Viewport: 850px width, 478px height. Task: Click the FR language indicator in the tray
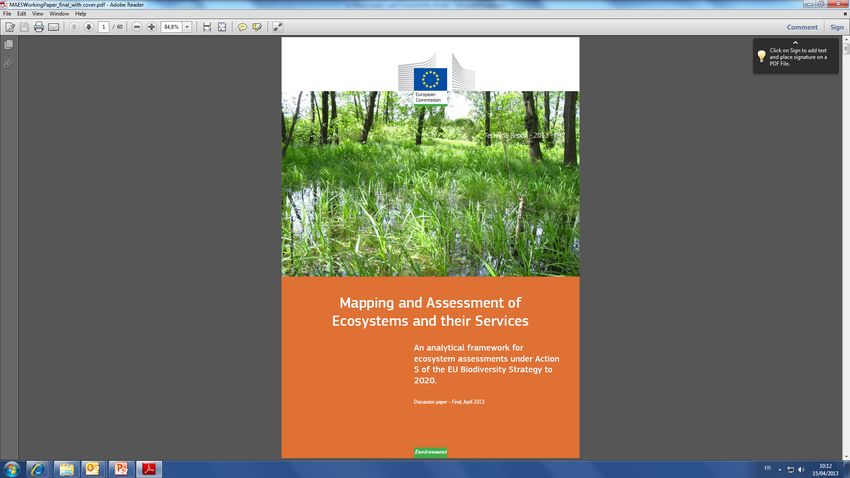(x=767, y=468)
